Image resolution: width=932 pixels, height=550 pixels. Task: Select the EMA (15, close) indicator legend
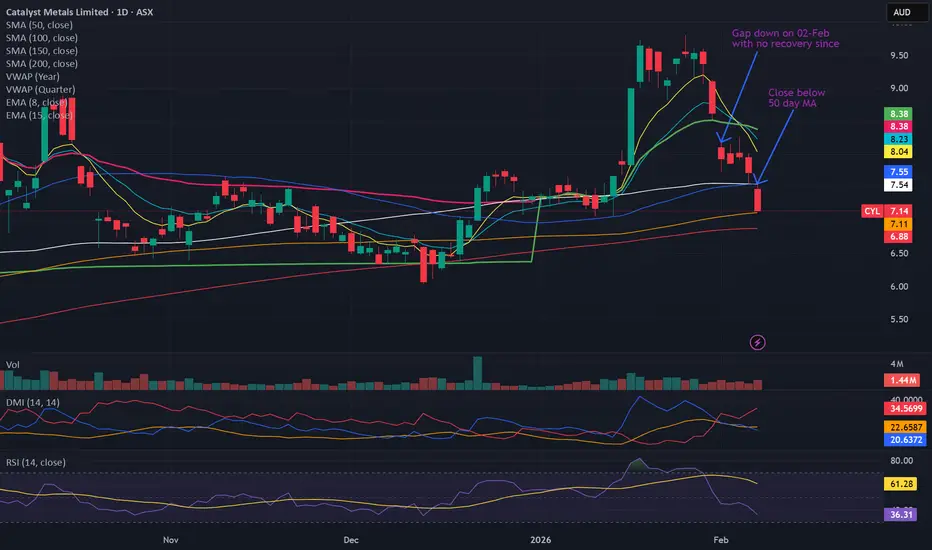(39, 115)
